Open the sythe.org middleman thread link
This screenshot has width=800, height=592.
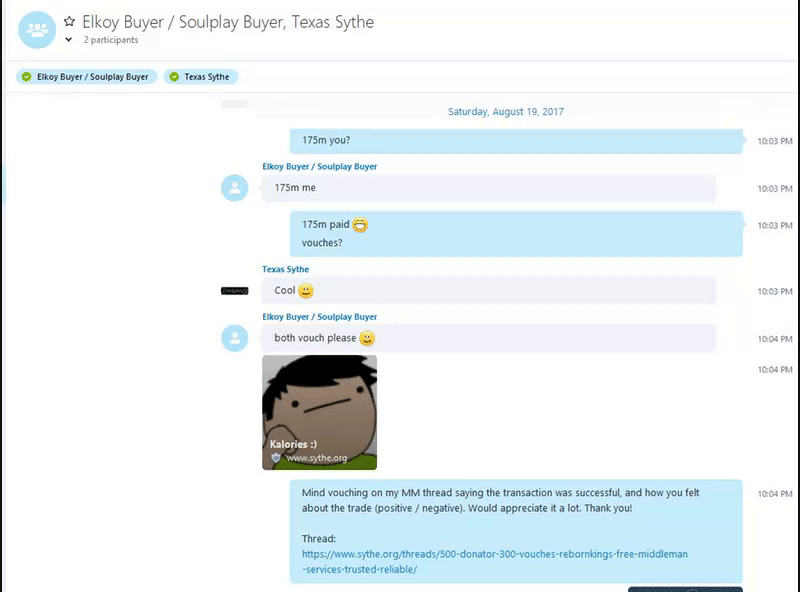coord(494,561)
